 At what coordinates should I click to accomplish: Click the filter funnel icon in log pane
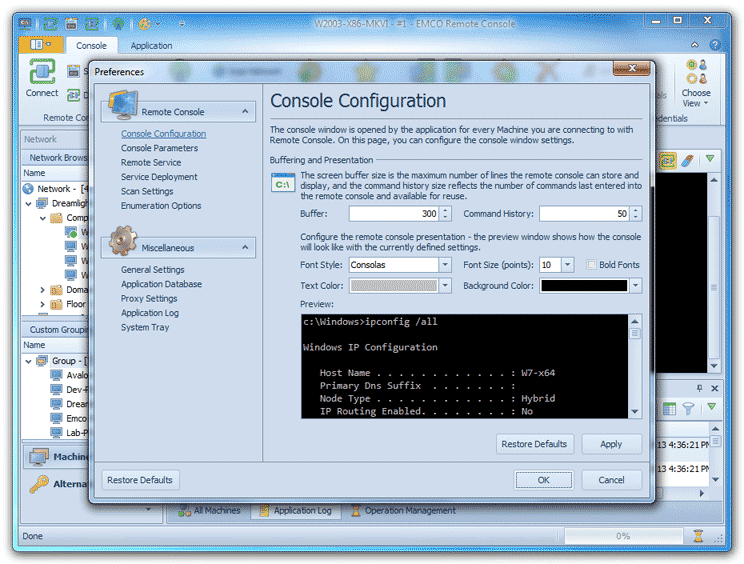[x=688, y=408]
